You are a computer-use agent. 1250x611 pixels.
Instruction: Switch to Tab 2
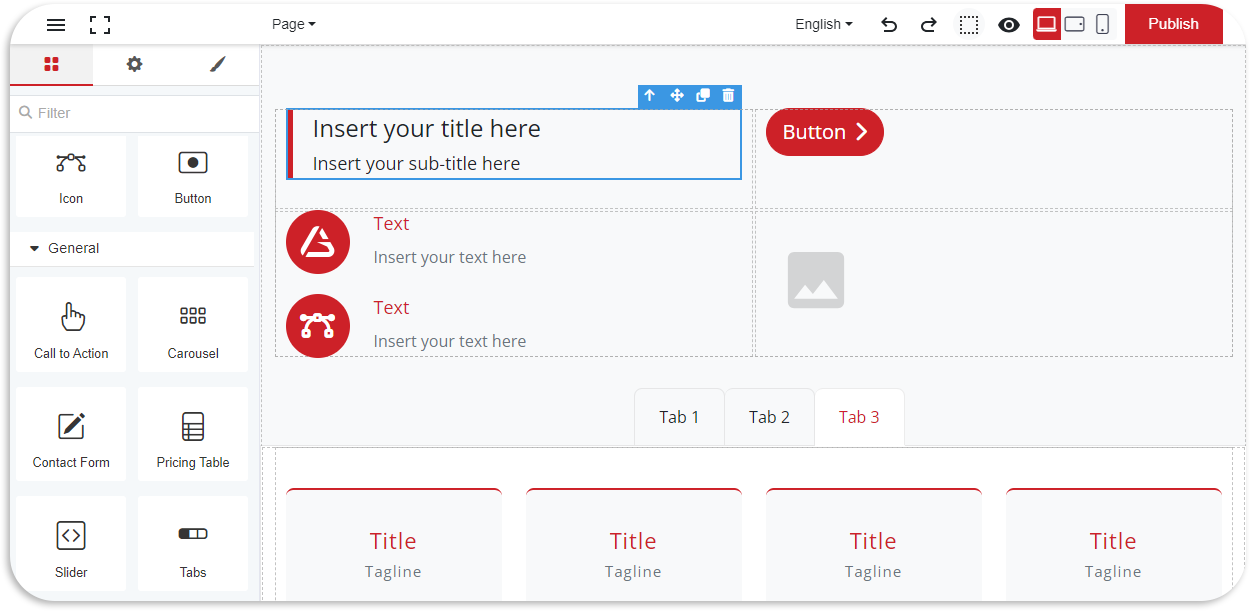coord(769,417)
